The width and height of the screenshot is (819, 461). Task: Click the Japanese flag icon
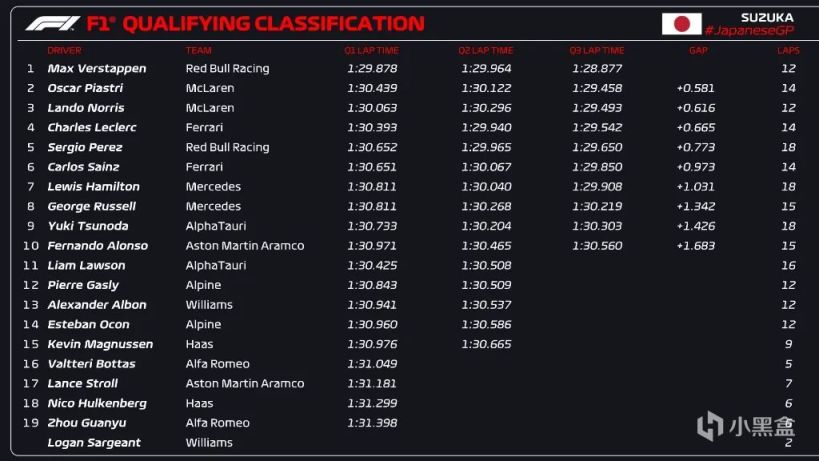tap(681, 24)
